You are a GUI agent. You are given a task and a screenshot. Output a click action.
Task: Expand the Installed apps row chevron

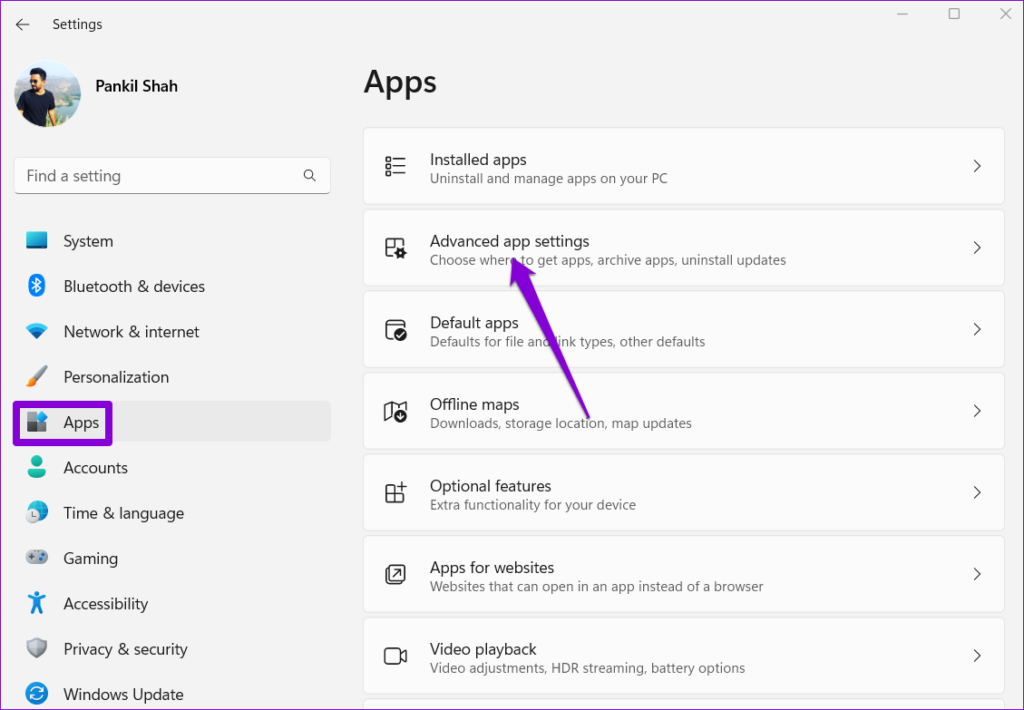pyautogui.click(x=977, y=166)
